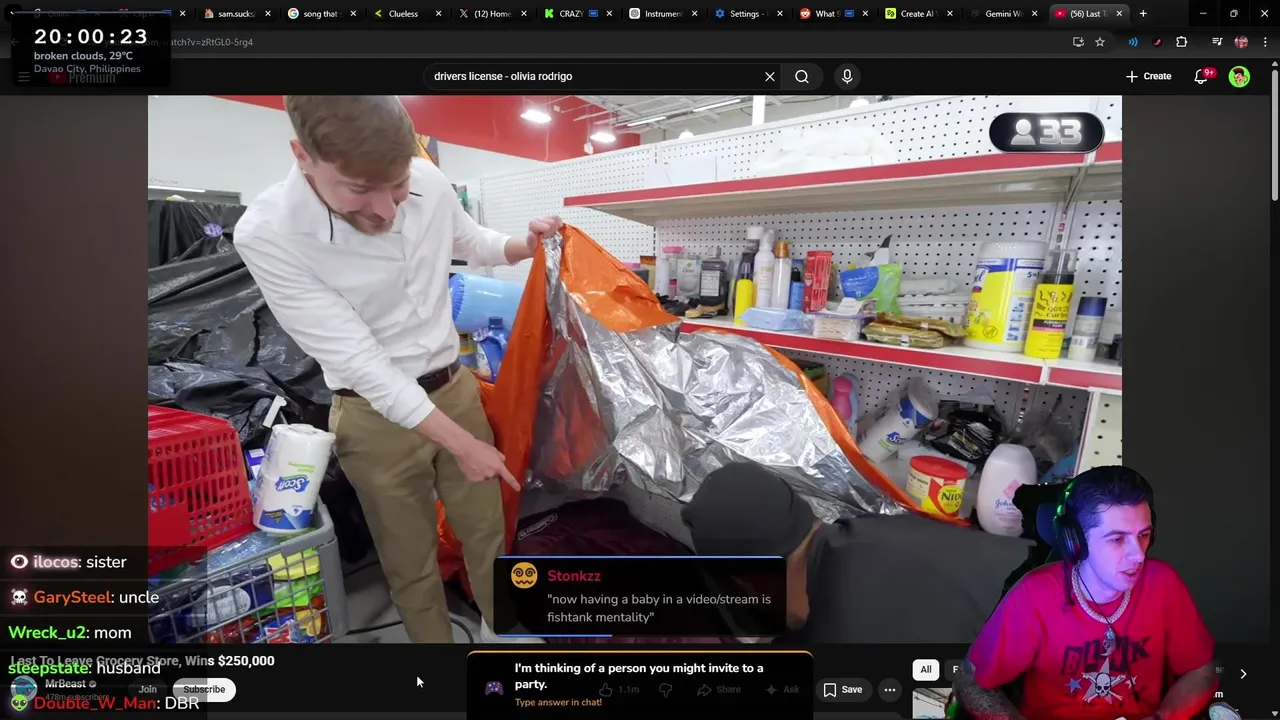1280x720 pixels.
Task: Close the 'Clueless' tab
Action: click(438, 13)
